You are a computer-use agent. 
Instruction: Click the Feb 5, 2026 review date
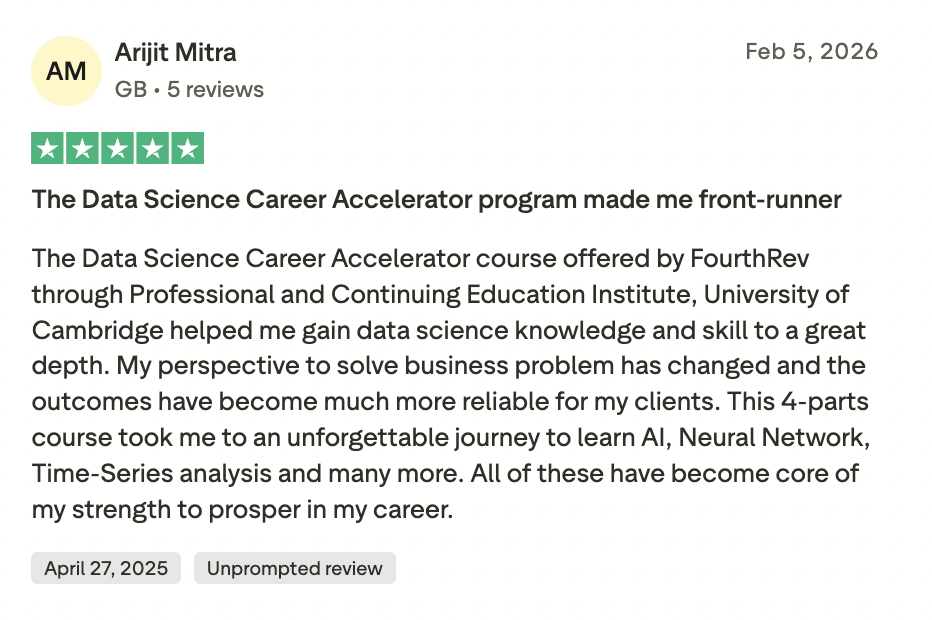(811, 51)
